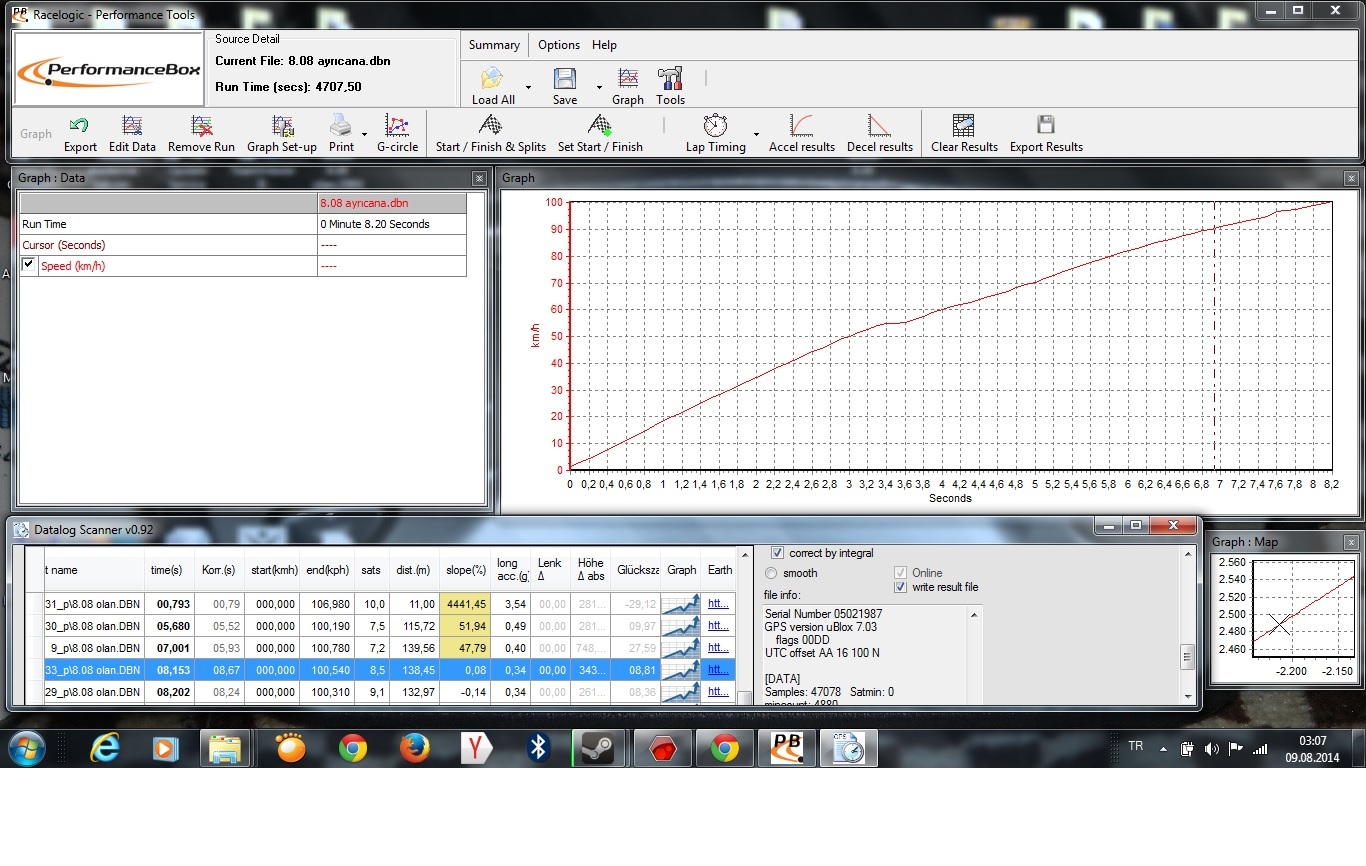Toggle 'write result file' checkbox
Screen dimensions: 1366x866
(900, 587)
